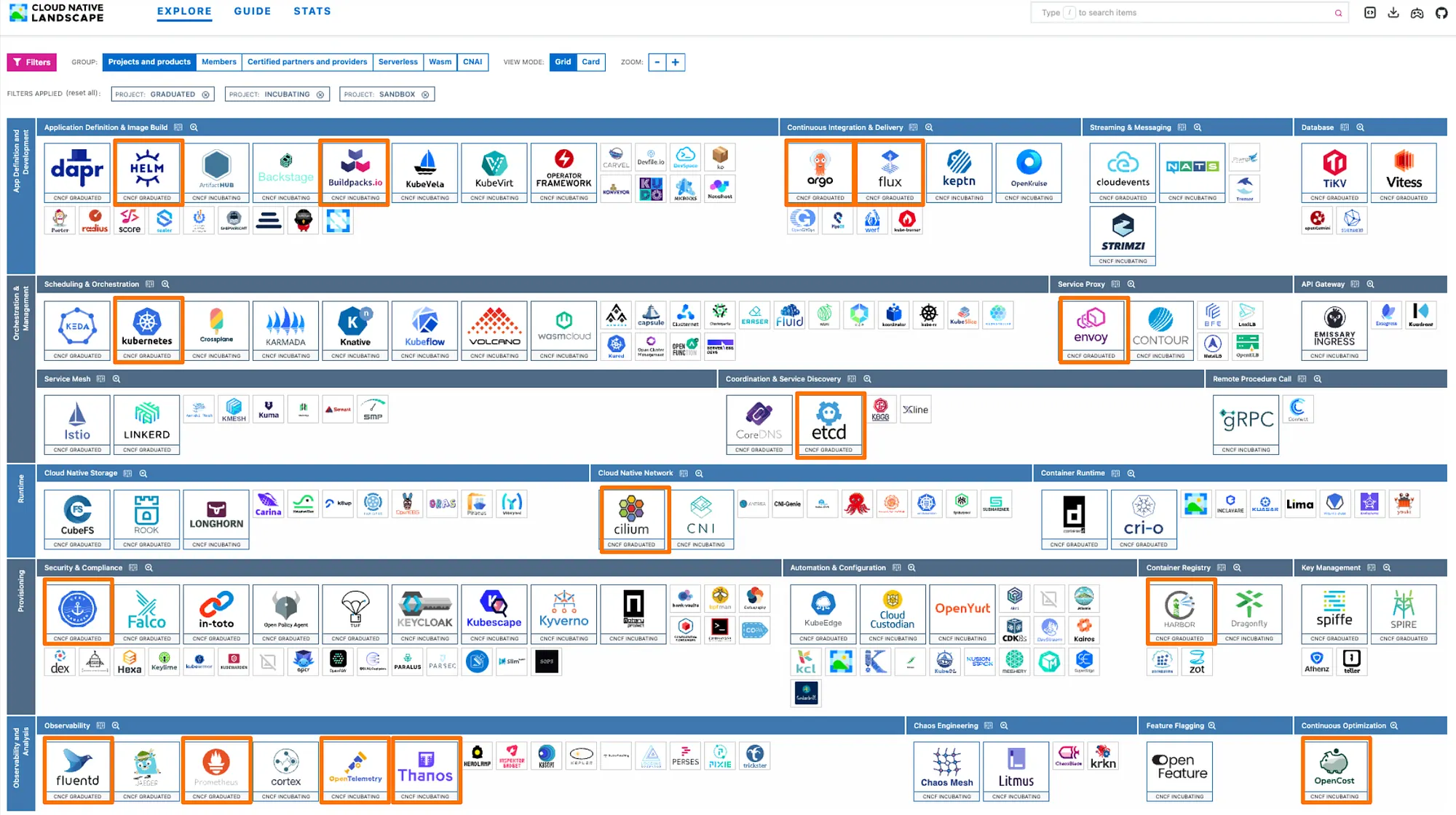This screenshot has height=815, width=1456.
Task: Click the magnifier icon beside Database header
Action: point(1360,127)
